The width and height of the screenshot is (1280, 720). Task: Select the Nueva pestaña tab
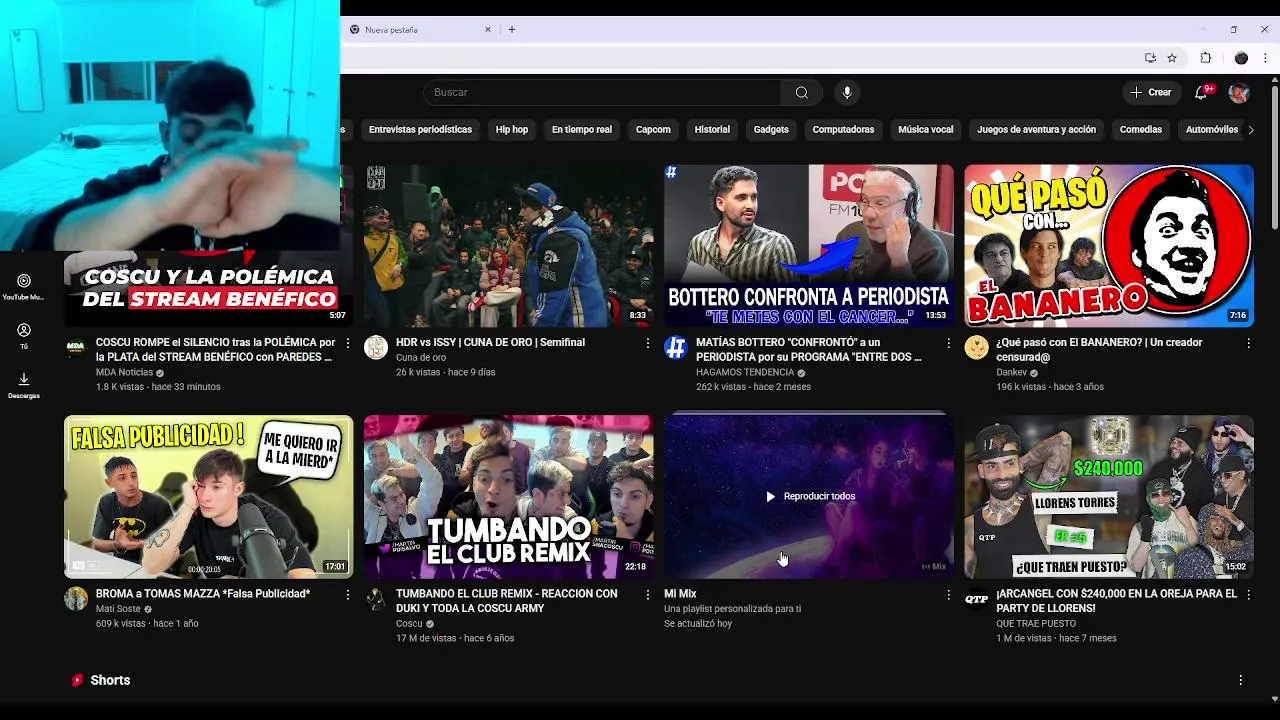(x=420, y=30)
